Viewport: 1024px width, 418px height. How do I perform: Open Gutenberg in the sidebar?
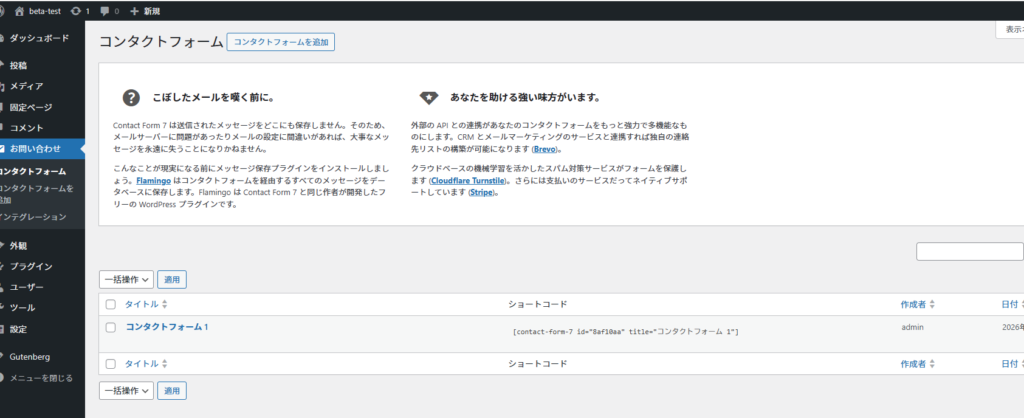coord(30,356)
